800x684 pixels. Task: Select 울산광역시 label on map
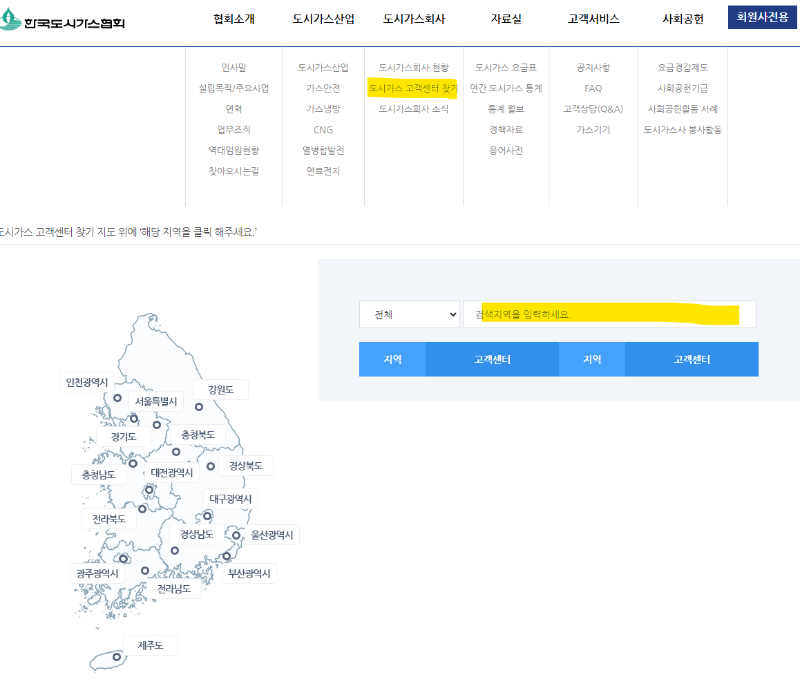tap(272, 535)
